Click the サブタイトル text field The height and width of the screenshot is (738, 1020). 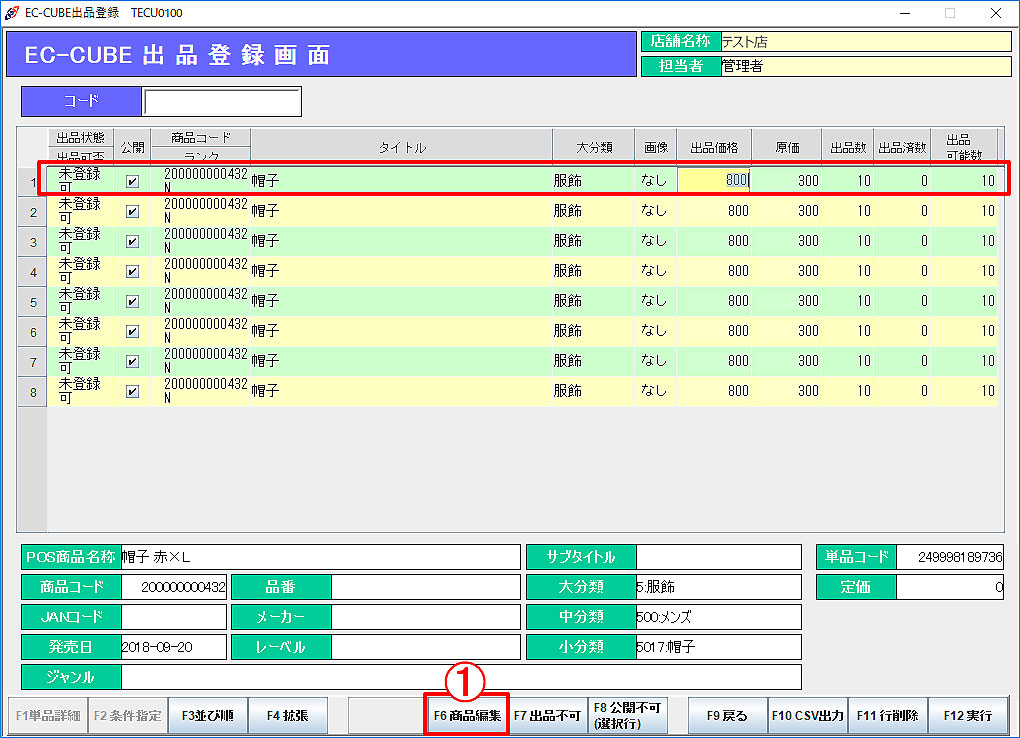(x=718, y=557)
